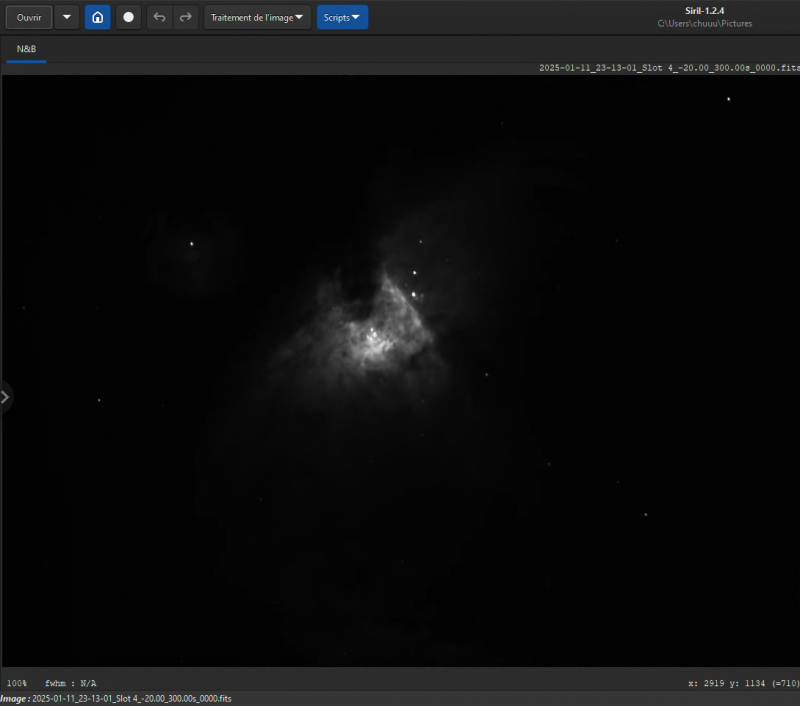
Task: Click the bright nebula core in the image
Action: pyautogui.click(x=375, y=342)
